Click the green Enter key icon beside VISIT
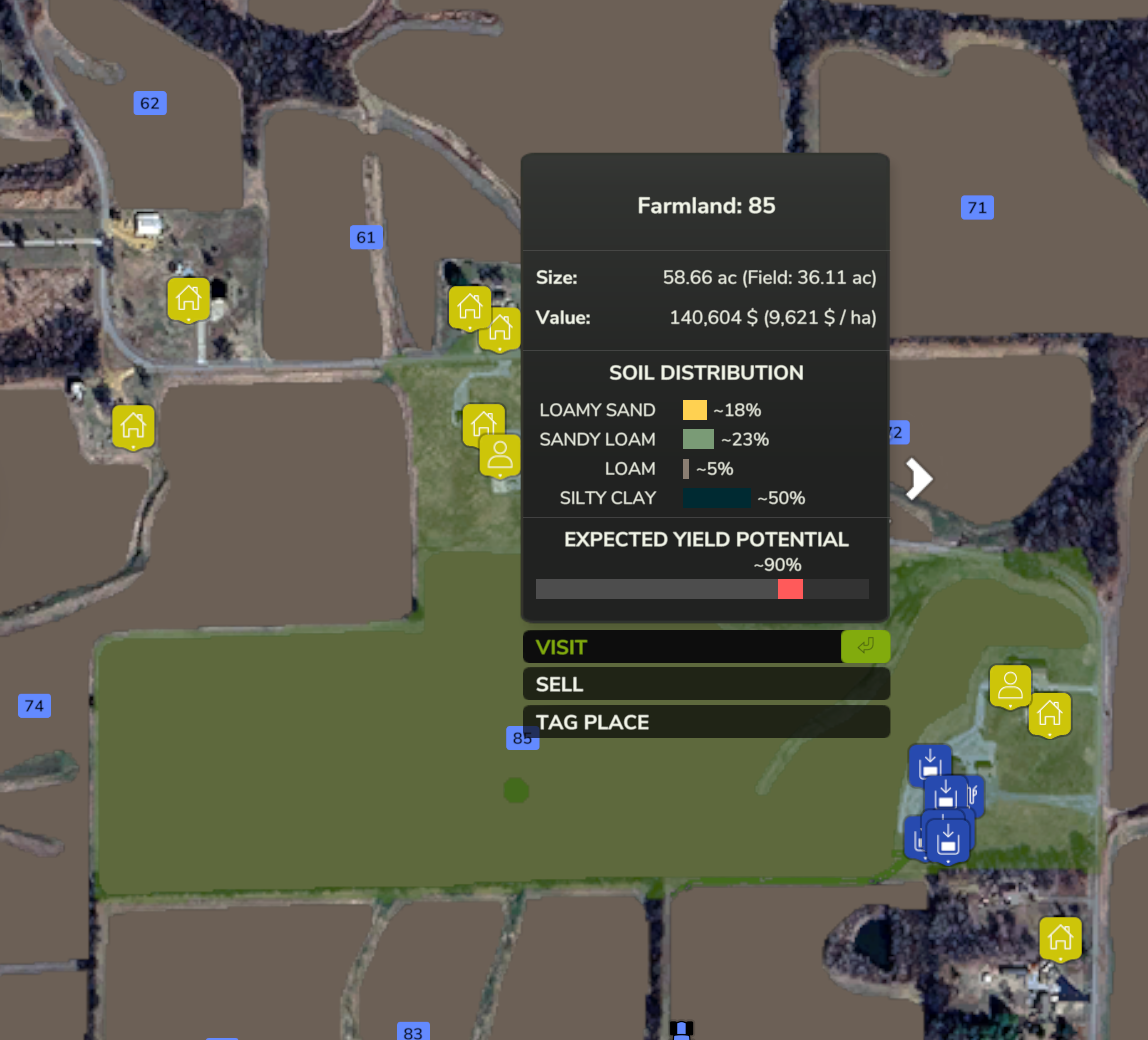This screenshot has width=1148, height=1040. pos(865,647)
